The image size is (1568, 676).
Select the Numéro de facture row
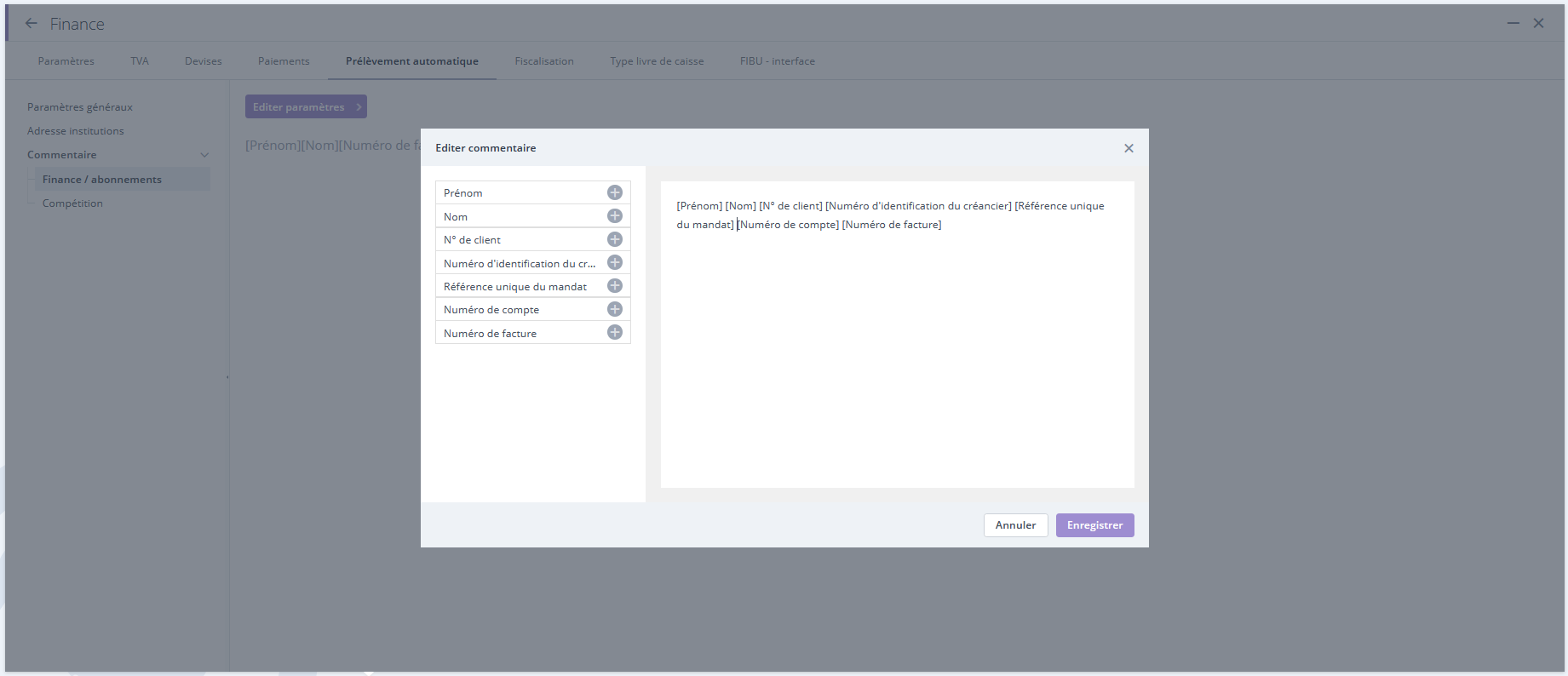tap(532, 333)
